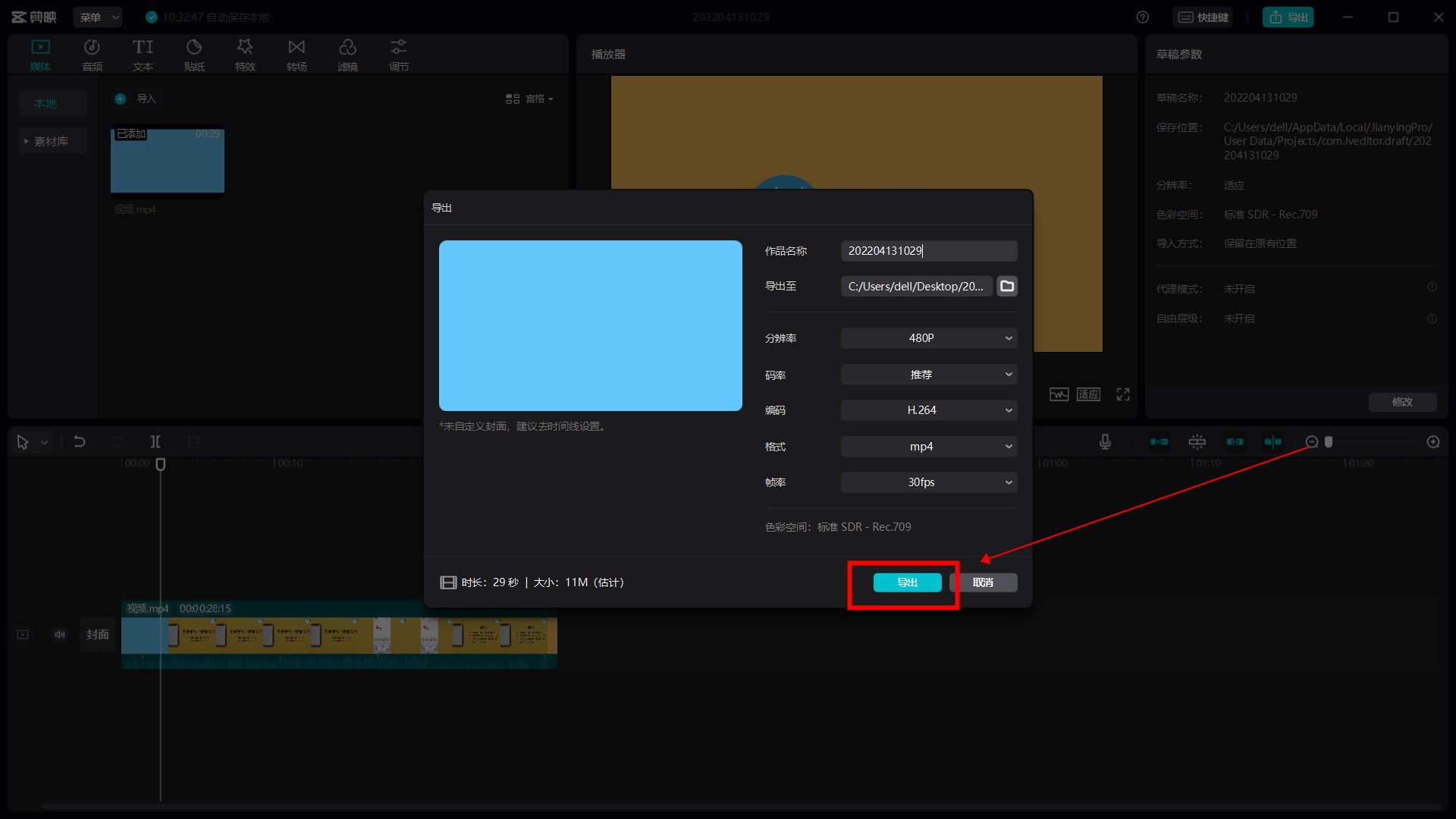Click the timeline zoom slider handle

tap(1329, 442)
